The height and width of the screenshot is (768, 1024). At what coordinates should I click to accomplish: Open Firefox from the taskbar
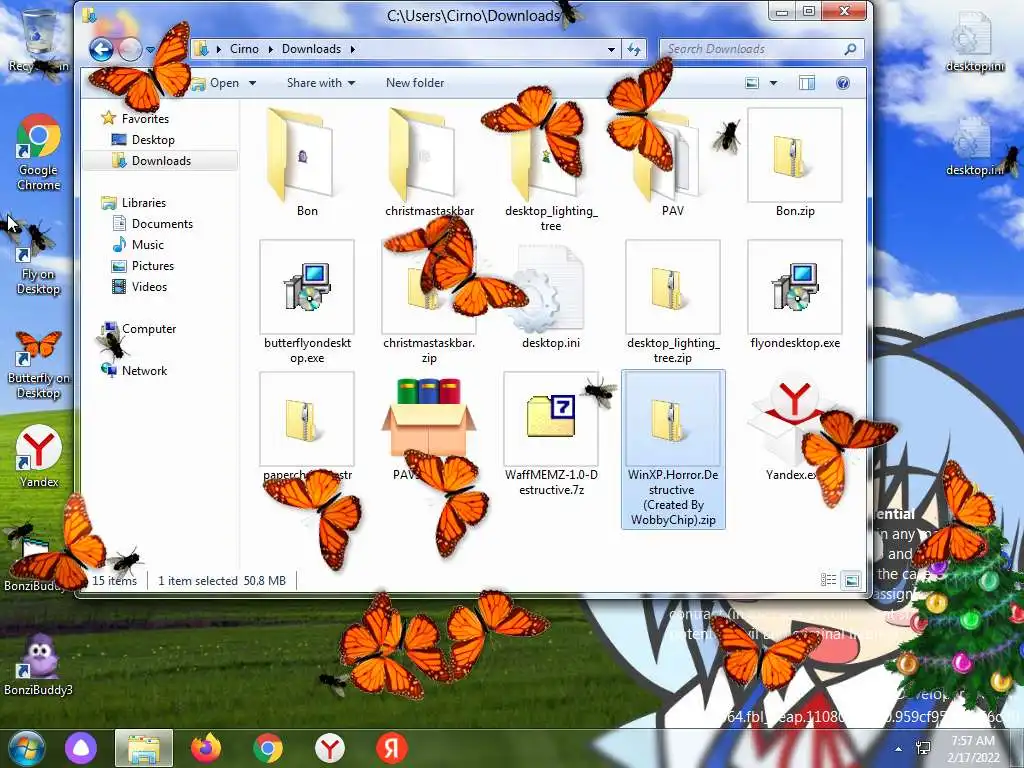[206, 748]
